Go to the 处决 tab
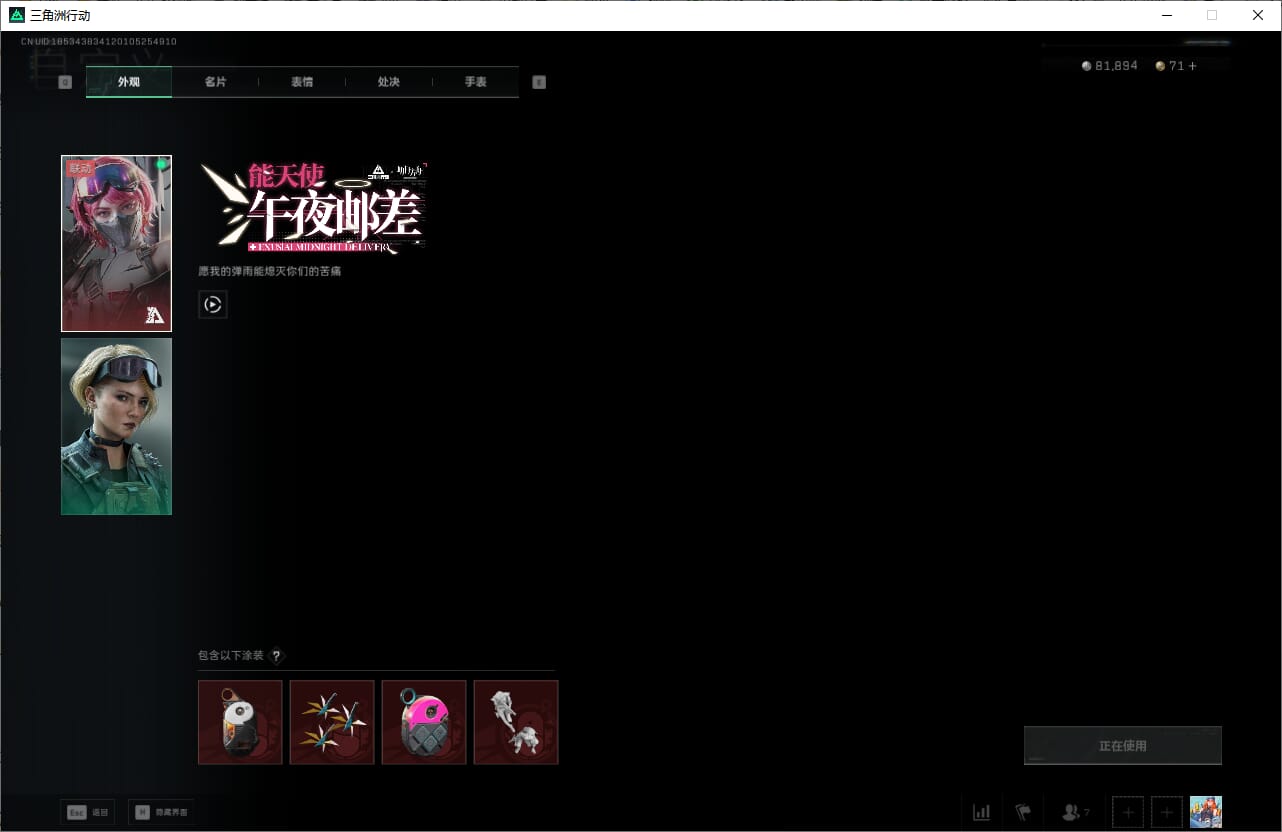This screenshot has height=832, width=1282. tap(389, 82)
